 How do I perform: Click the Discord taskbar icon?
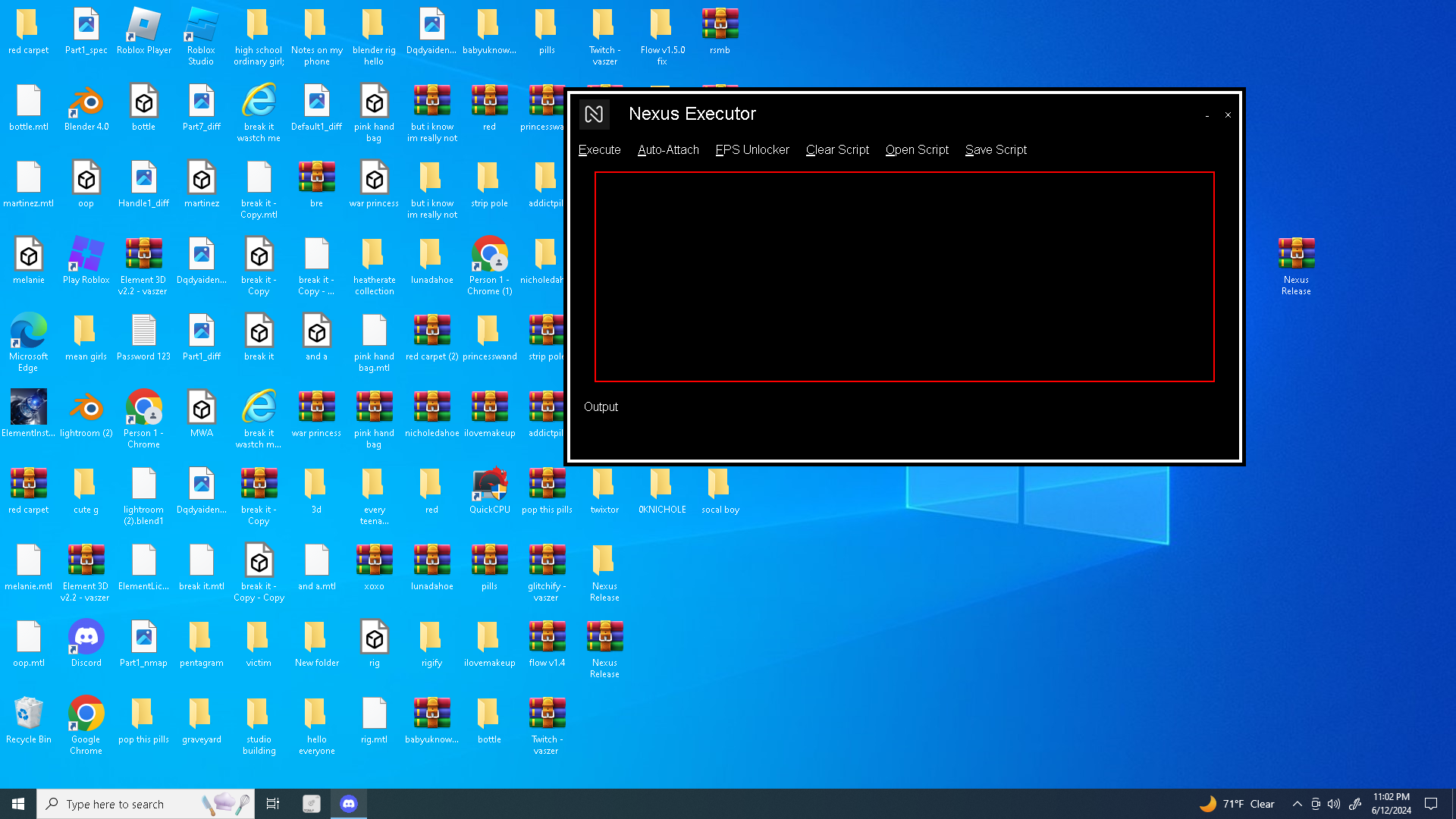[349, 804]
